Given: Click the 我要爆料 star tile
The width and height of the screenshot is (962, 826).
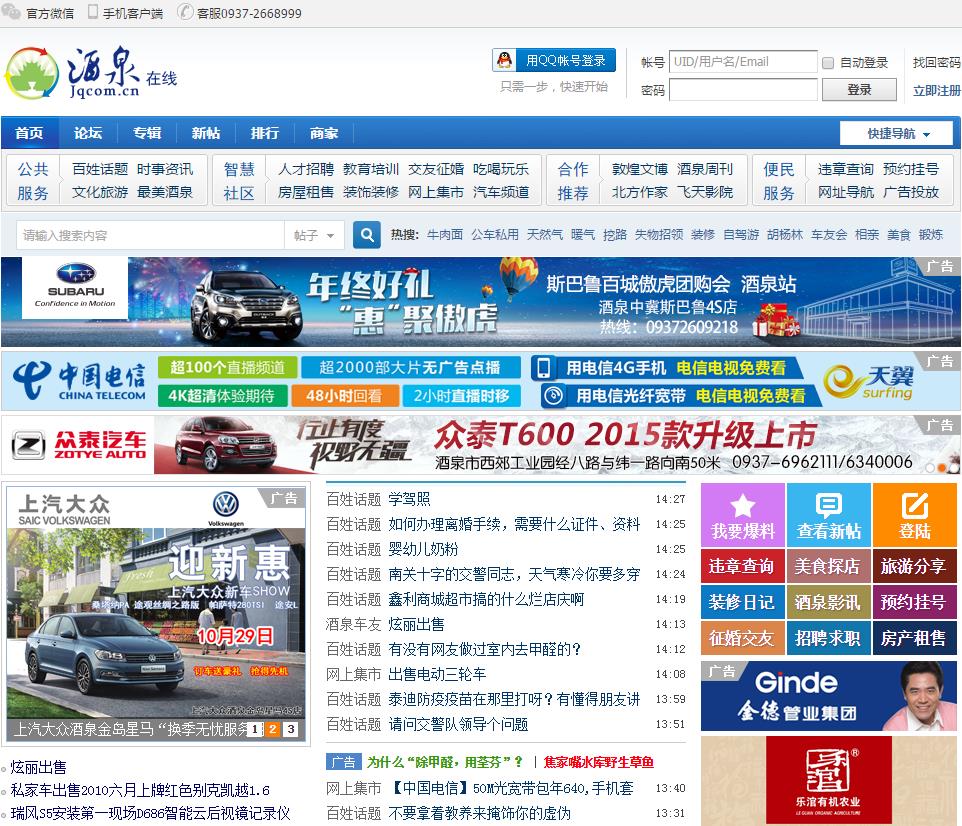Looking at the screenshot, I should point(742,515).
